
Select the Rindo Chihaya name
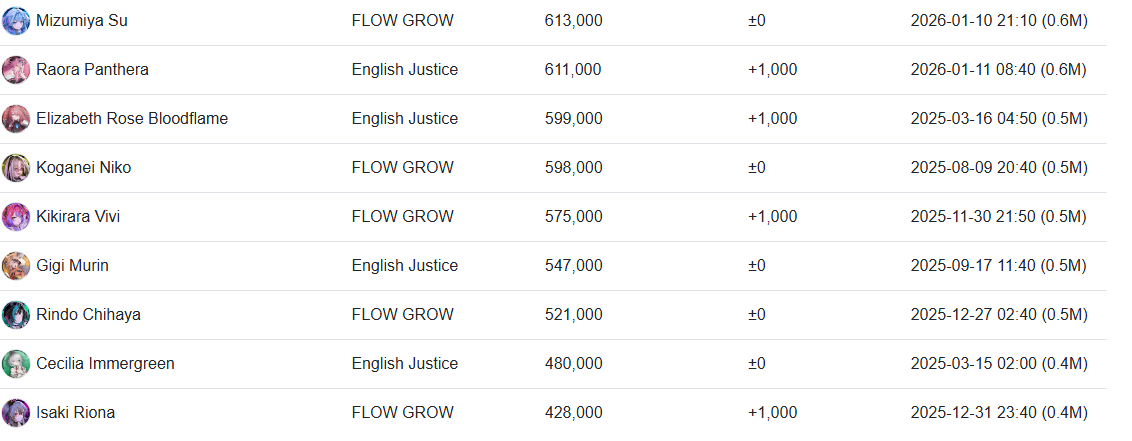(x=88, y=315)
